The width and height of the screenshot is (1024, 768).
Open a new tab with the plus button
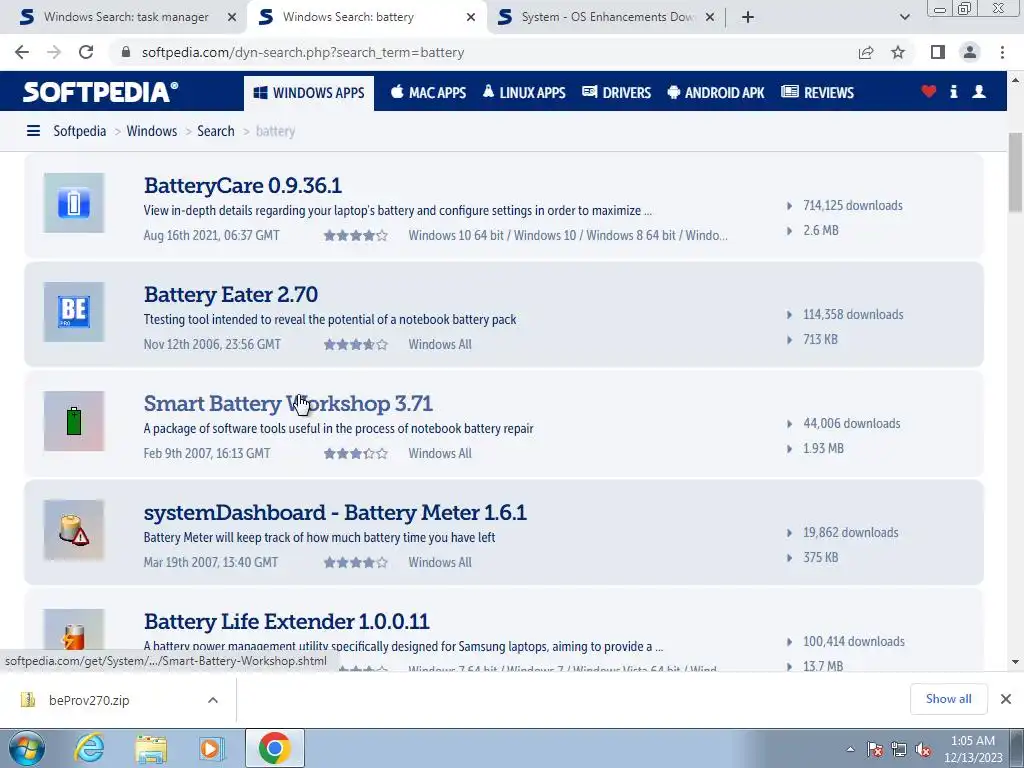click(x=748, y=17)
